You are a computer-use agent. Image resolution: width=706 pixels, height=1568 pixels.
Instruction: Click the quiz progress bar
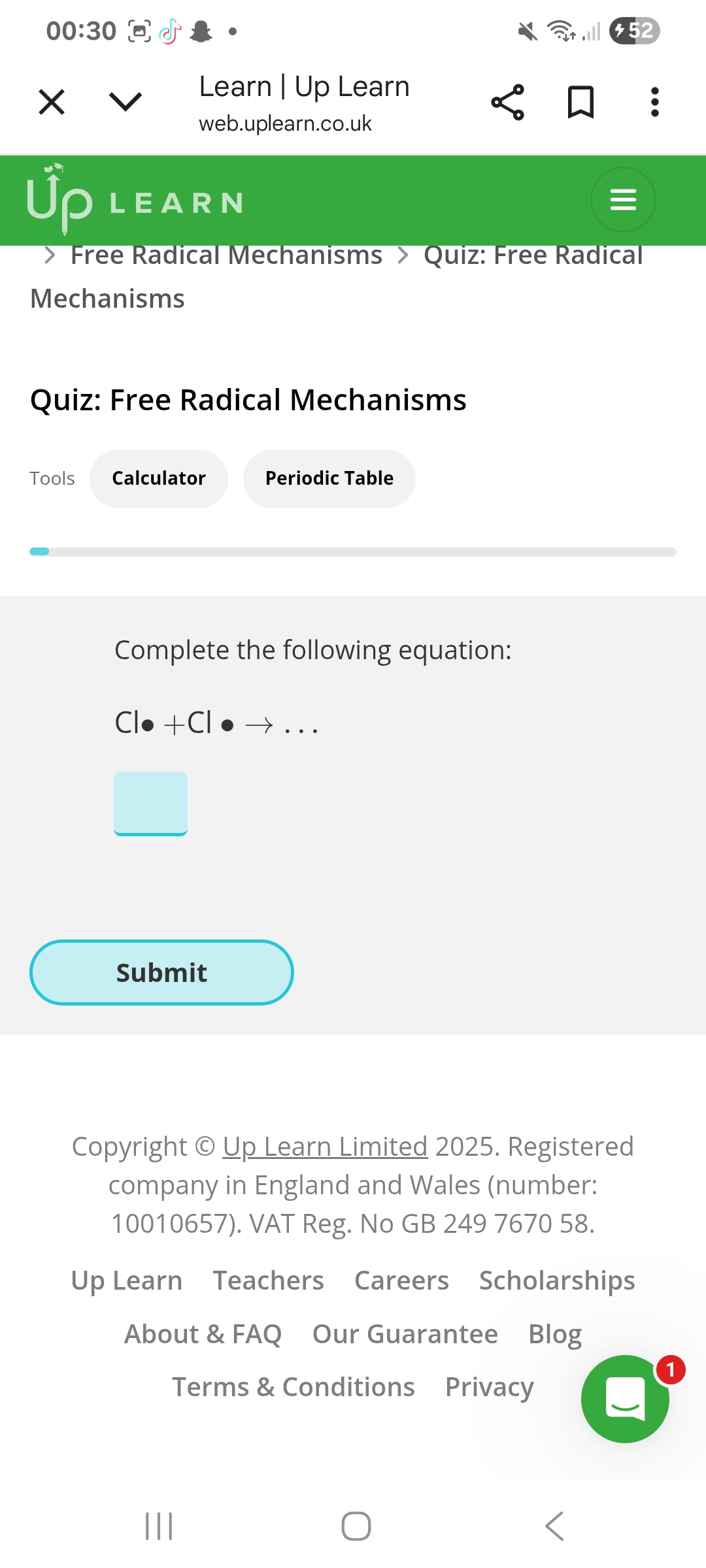pos(353,551)
